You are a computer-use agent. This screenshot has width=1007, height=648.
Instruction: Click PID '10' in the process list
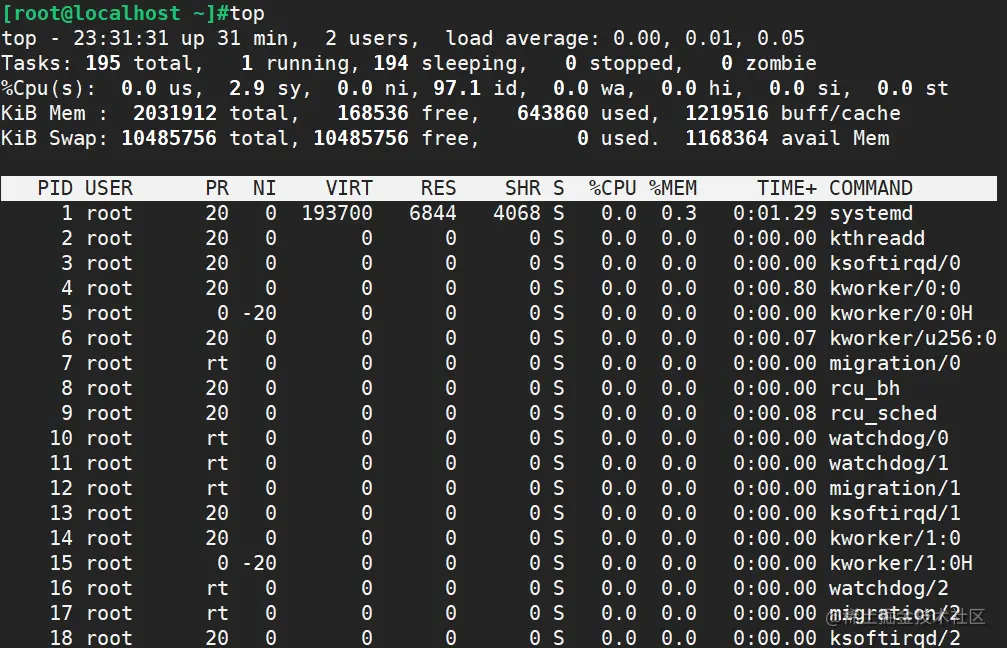[x=61, y=439]
